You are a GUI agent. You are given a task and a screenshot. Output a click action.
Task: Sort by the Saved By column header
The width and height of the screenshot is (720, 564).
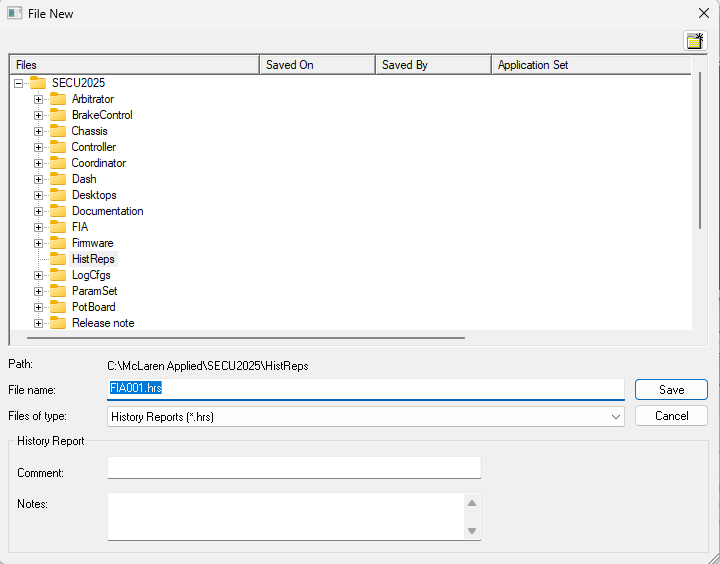coord(433,65)
